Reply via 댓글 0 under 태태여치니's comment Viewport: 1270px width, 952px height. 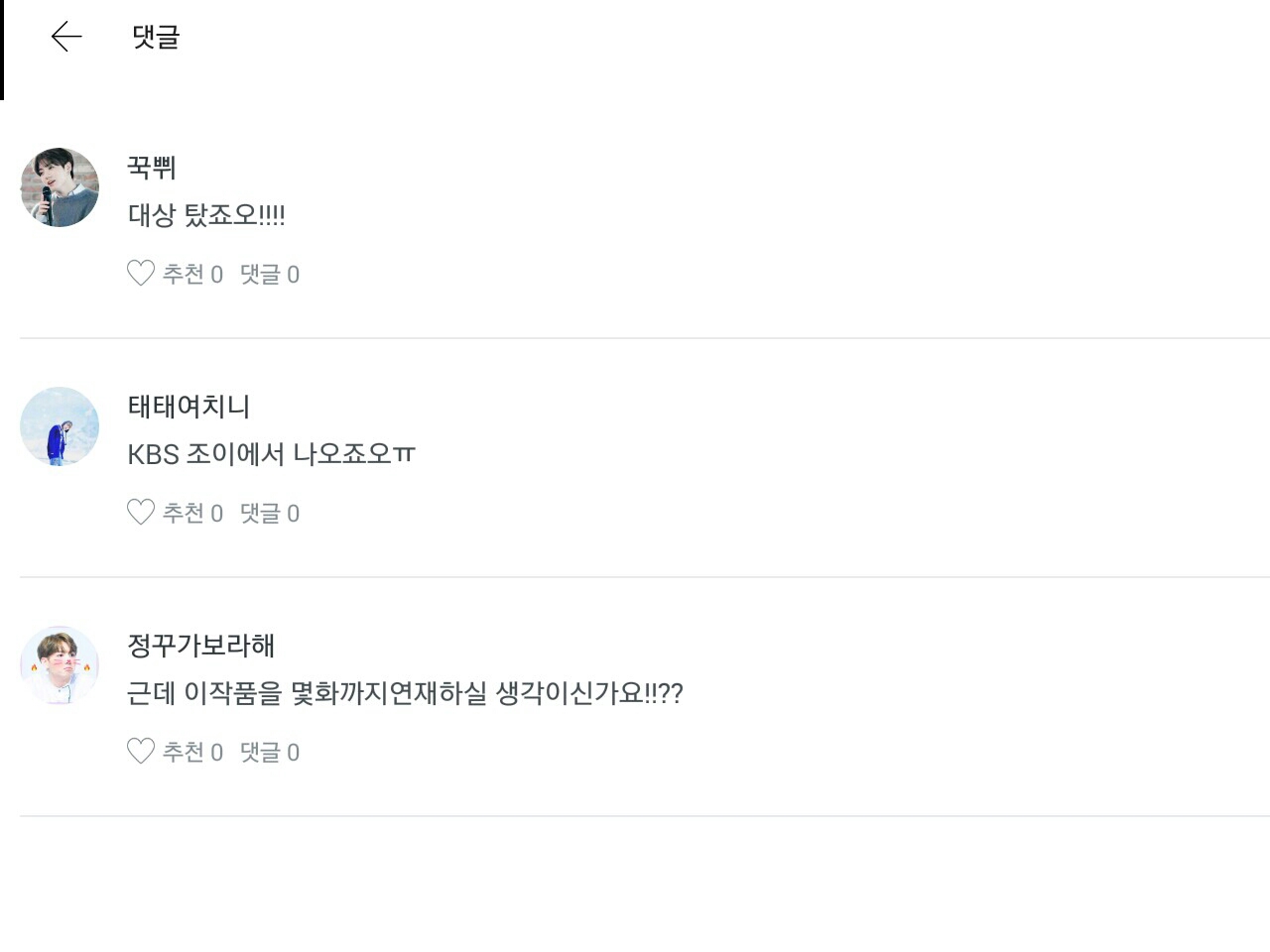point(270,513)
